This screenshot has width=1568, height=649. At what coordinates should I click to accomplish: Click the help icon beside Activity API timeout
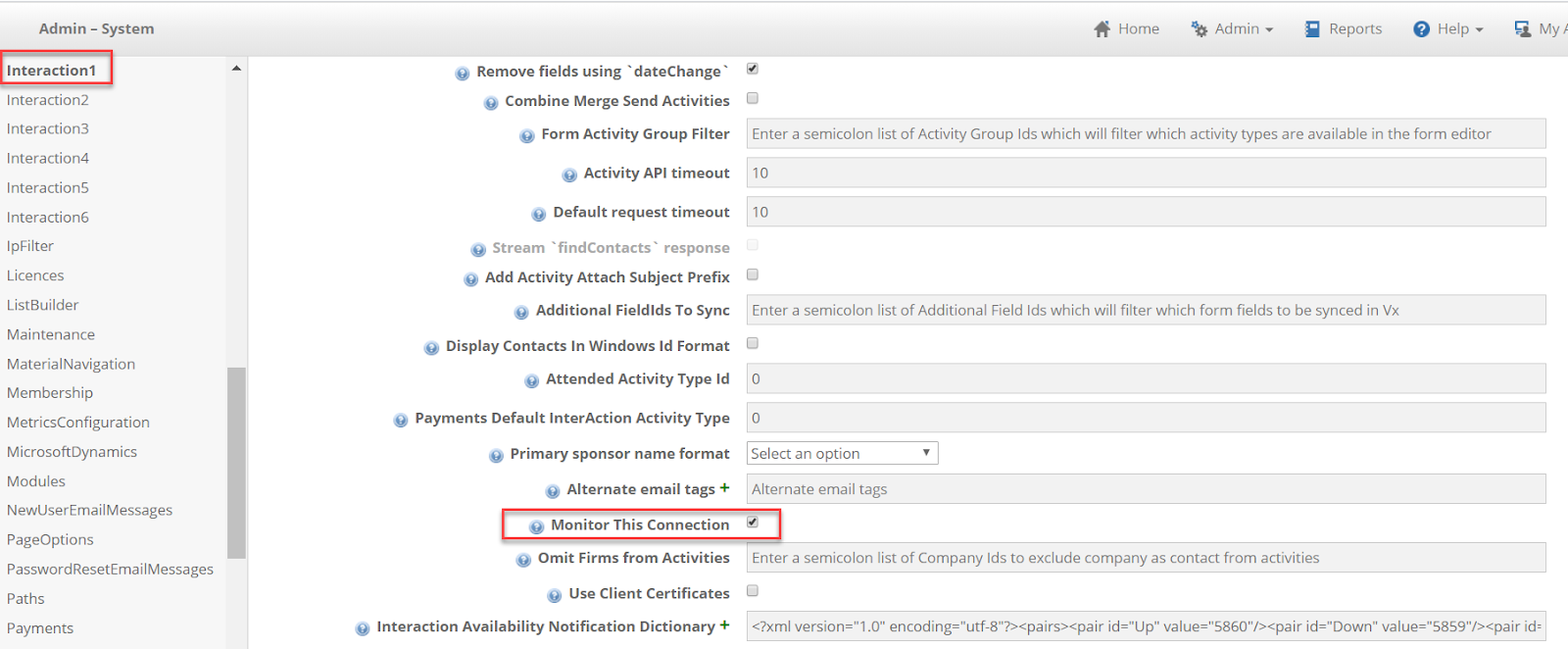coord(569,175)
